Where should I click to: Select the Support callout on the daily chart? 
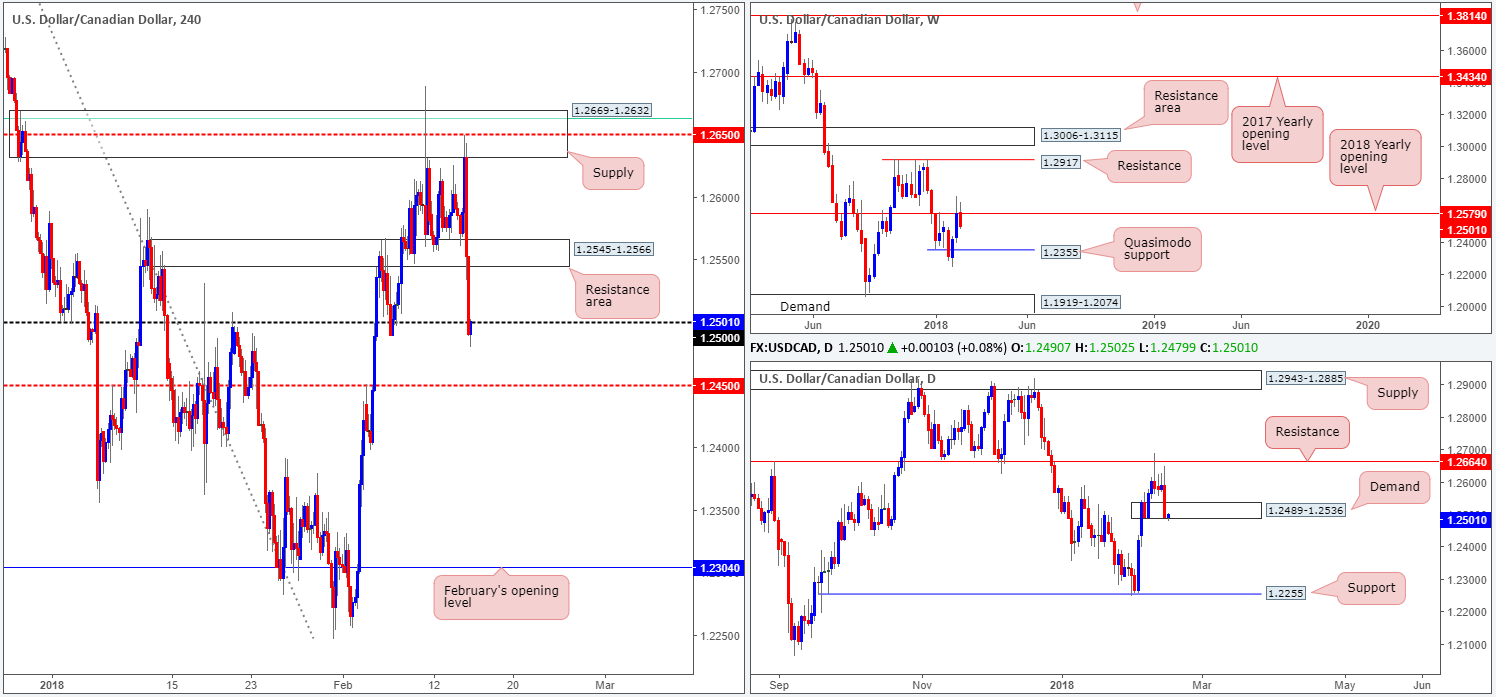click(1371, 588)
